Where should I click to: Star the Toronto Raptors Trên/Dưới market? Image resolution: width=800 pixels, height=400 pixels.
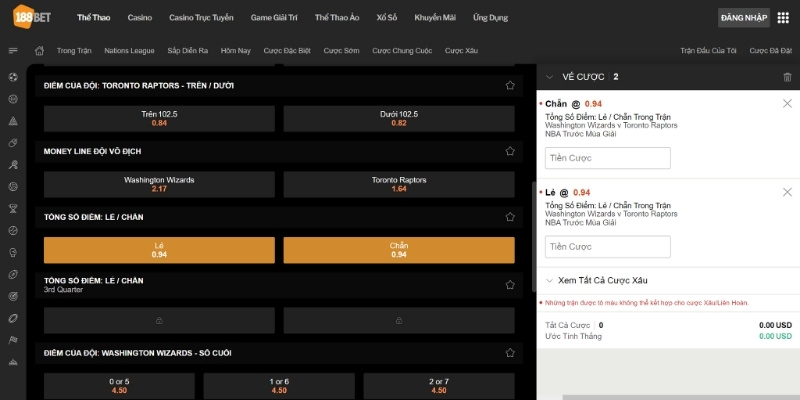click(510, 86)
